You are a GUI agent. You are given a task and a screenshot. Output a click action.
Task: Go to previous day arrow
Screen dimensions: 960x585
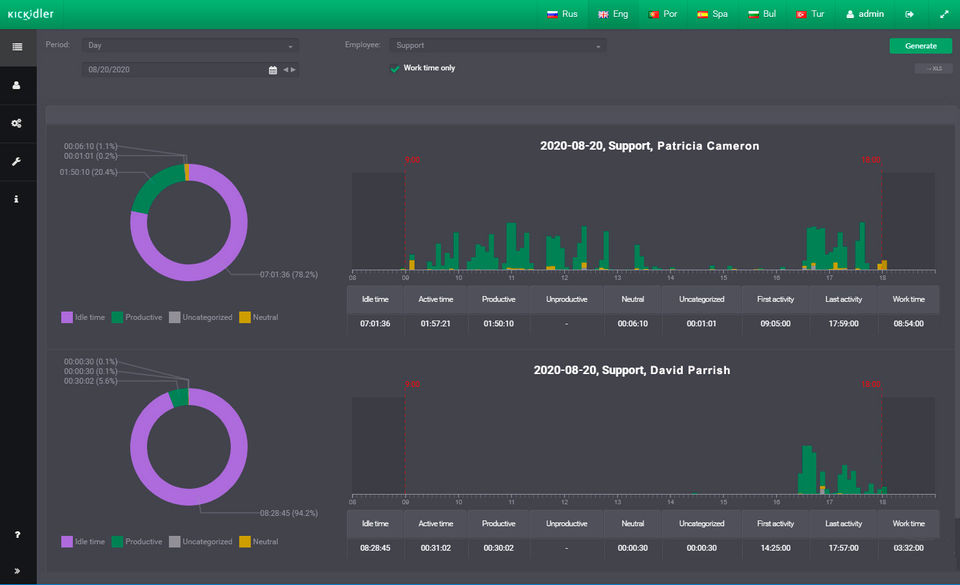[285, 70]
